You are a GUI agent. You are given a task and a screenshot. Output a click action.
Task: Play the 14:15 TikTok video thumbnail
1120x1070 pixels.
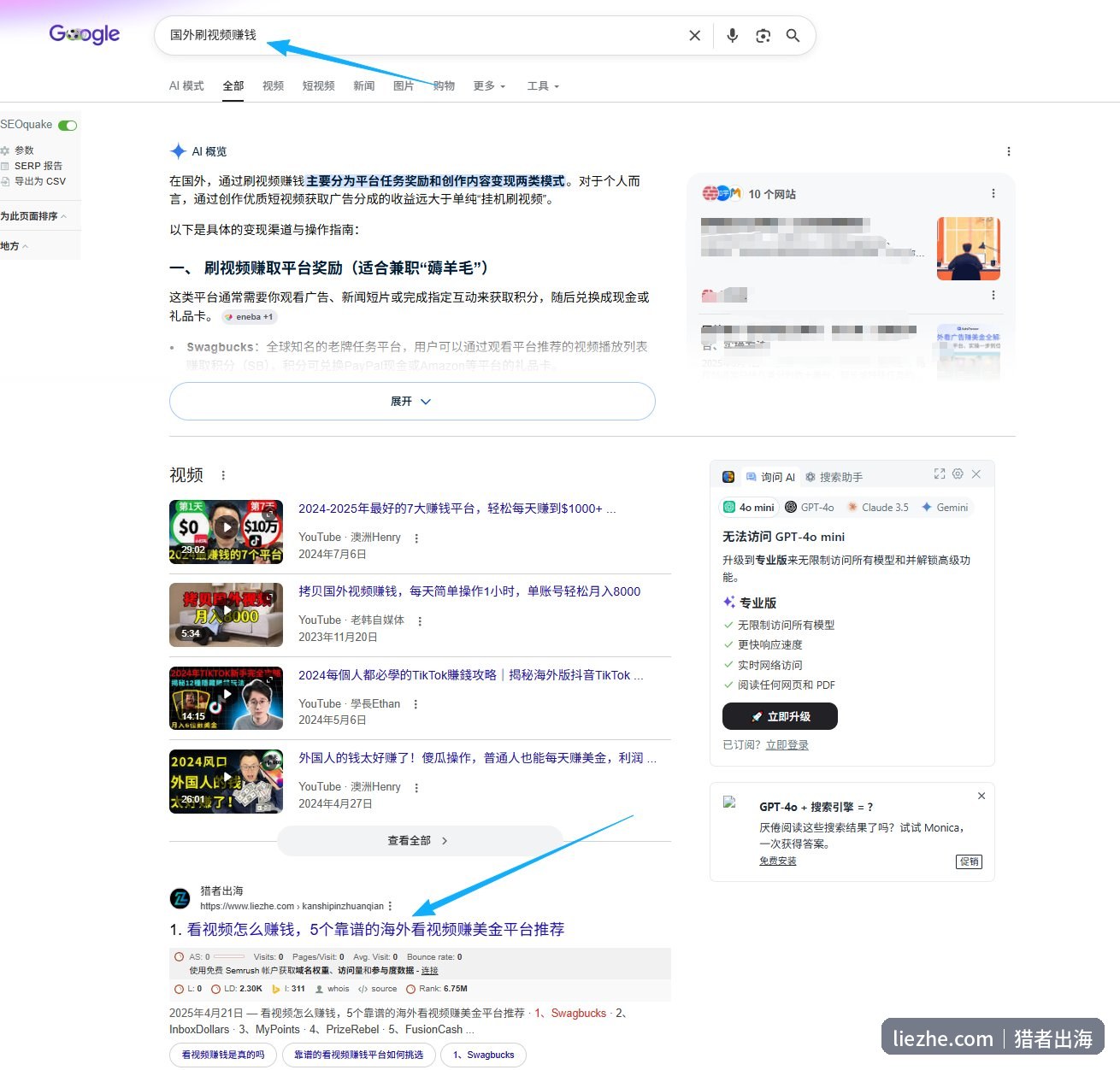226,698
